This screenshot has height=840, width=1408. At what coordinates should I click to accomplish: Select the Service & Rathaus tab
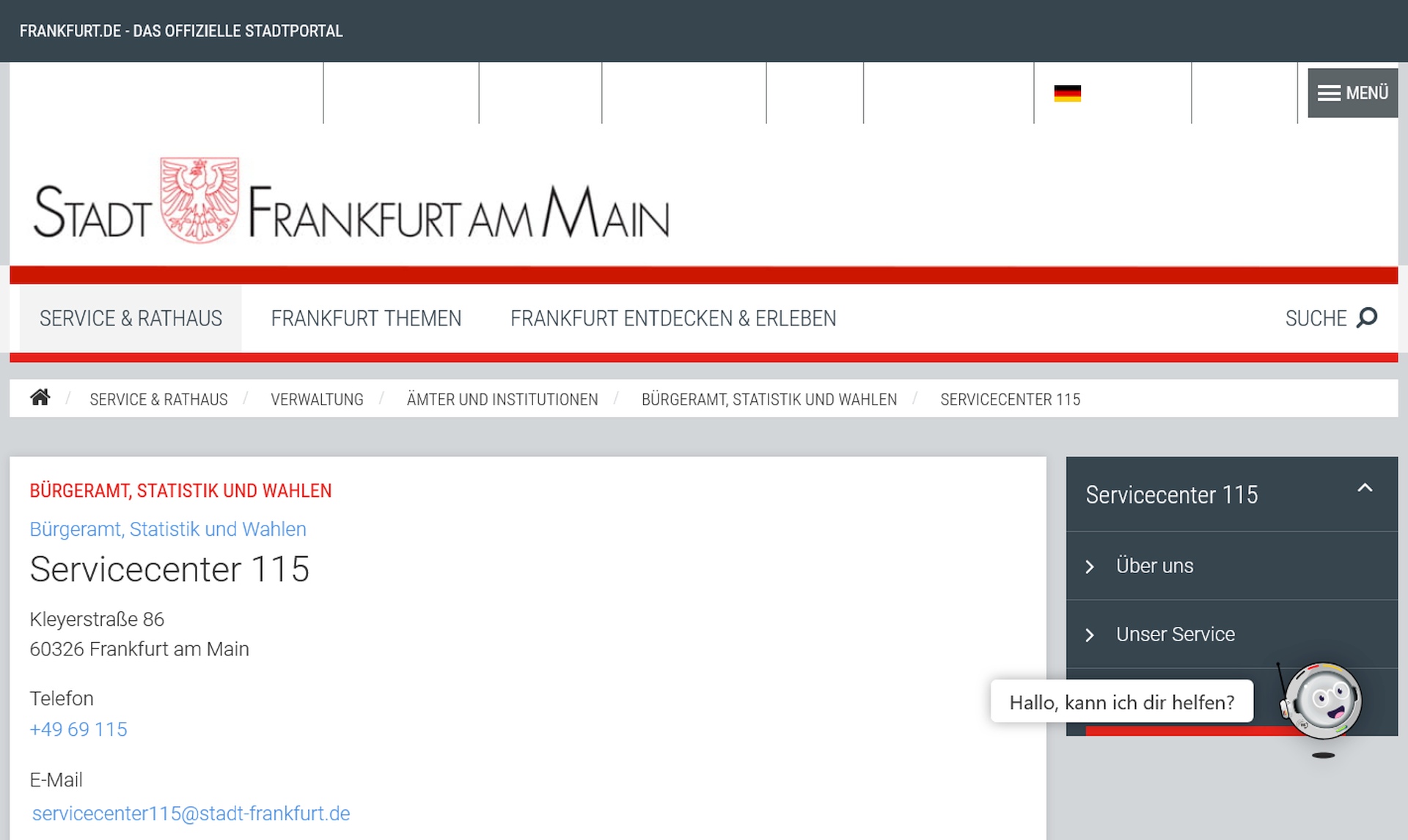pos(131,318)
